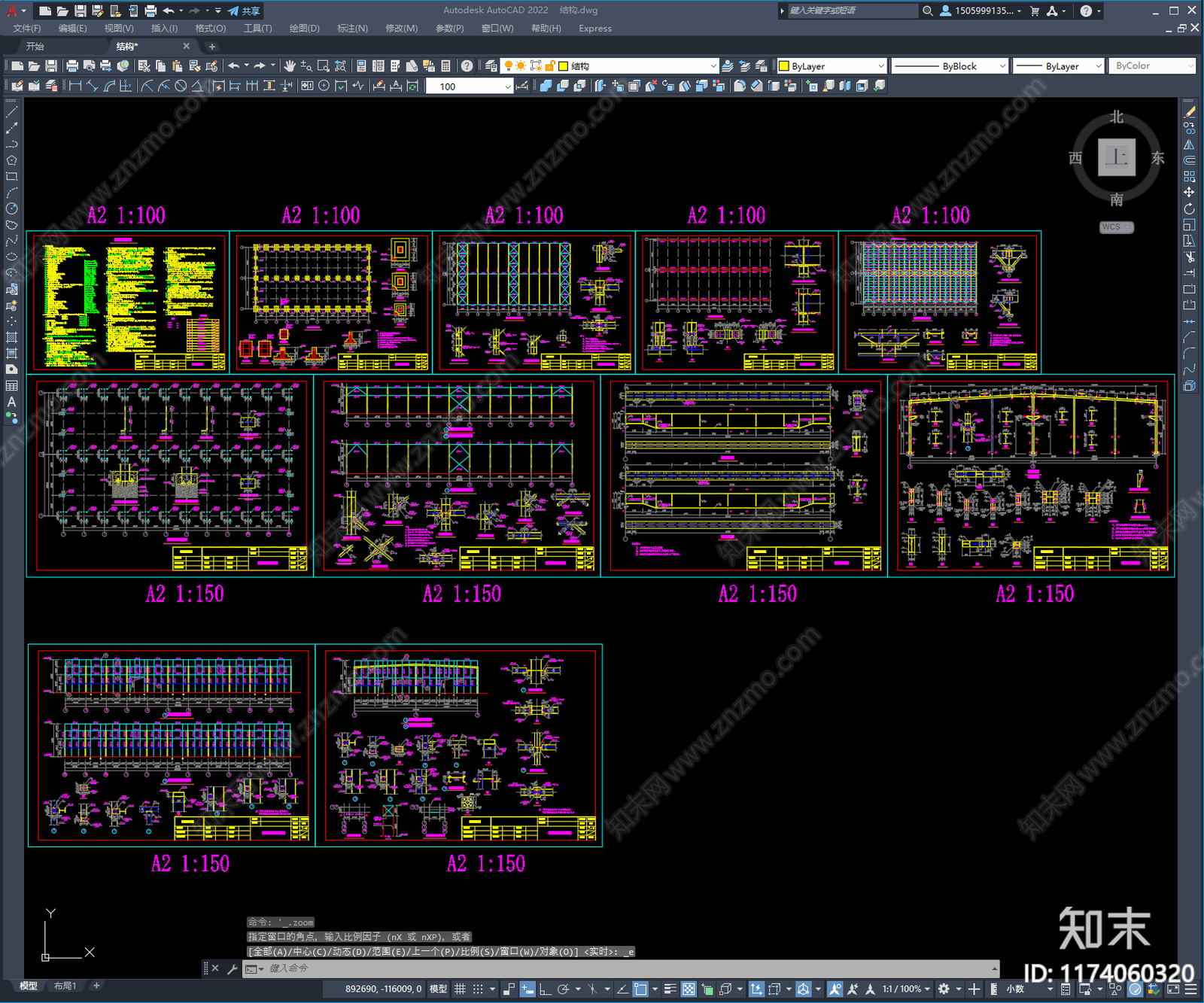Select the Rectangle draw tool
Screen dimensions: 1204x1003
[x=11, y=177]
